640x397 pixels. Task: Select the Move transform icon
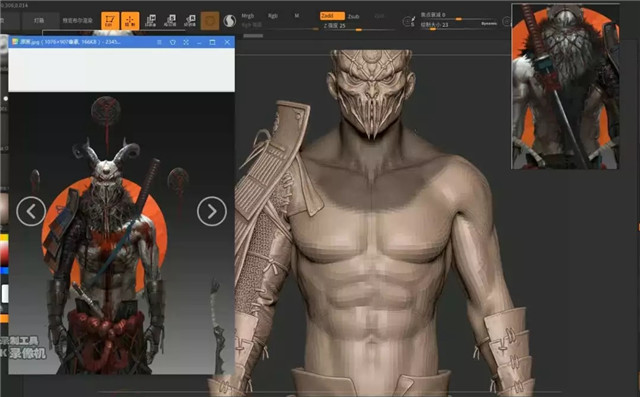click(151, 21)
